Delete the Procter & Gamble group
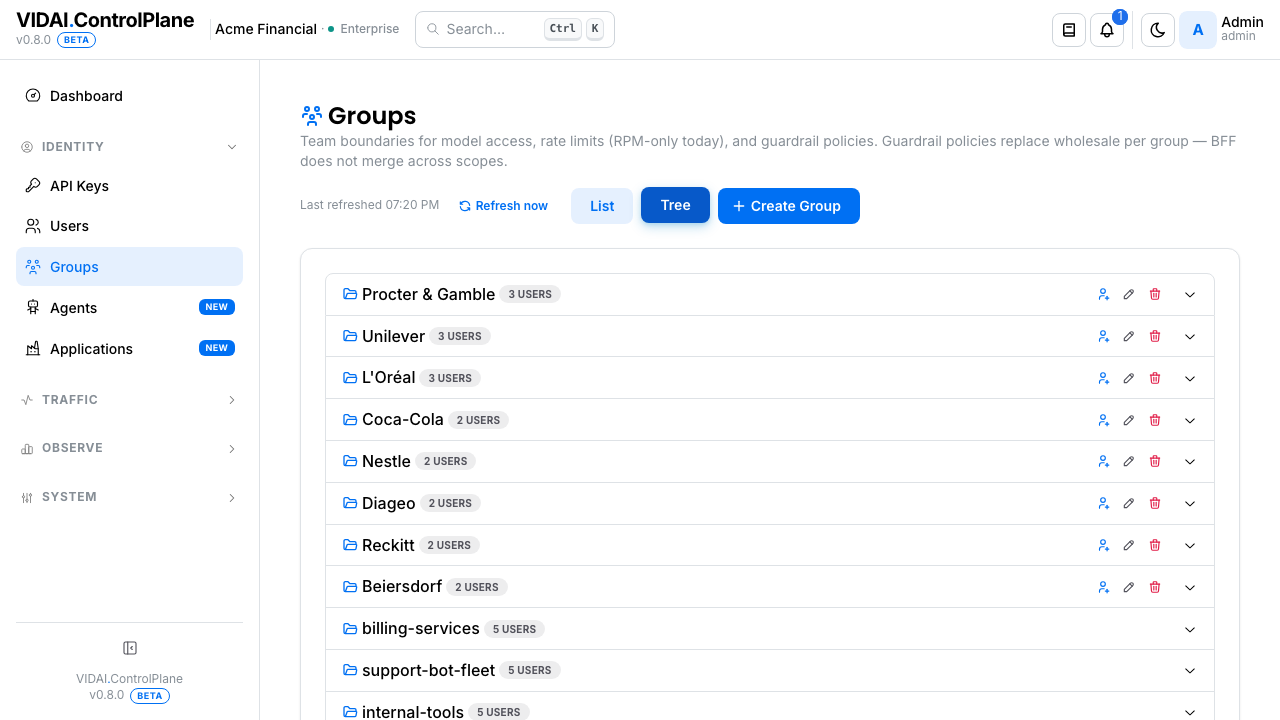The height and width of the screenshot is (720, 1280). tap(1155, 294)
